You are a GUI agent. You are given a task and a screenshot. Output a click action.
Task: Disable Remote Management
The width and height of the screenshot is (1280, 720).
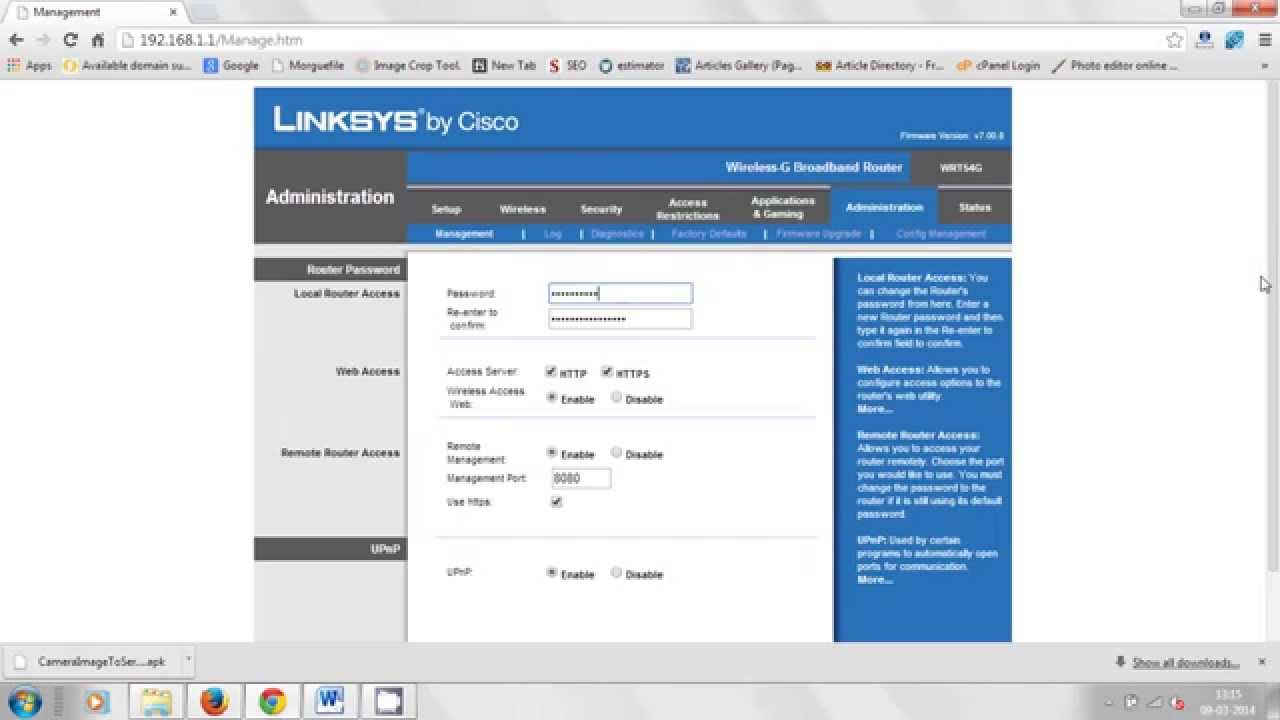click(616, 452)
